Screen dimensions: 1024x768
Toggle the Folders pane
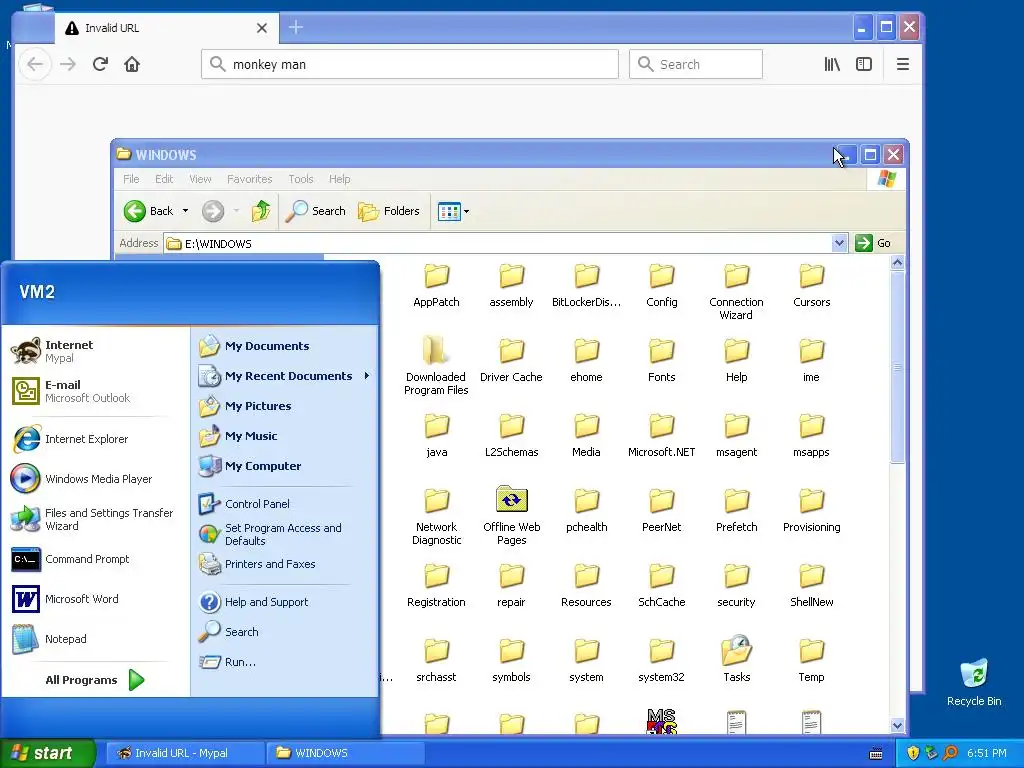389,211
